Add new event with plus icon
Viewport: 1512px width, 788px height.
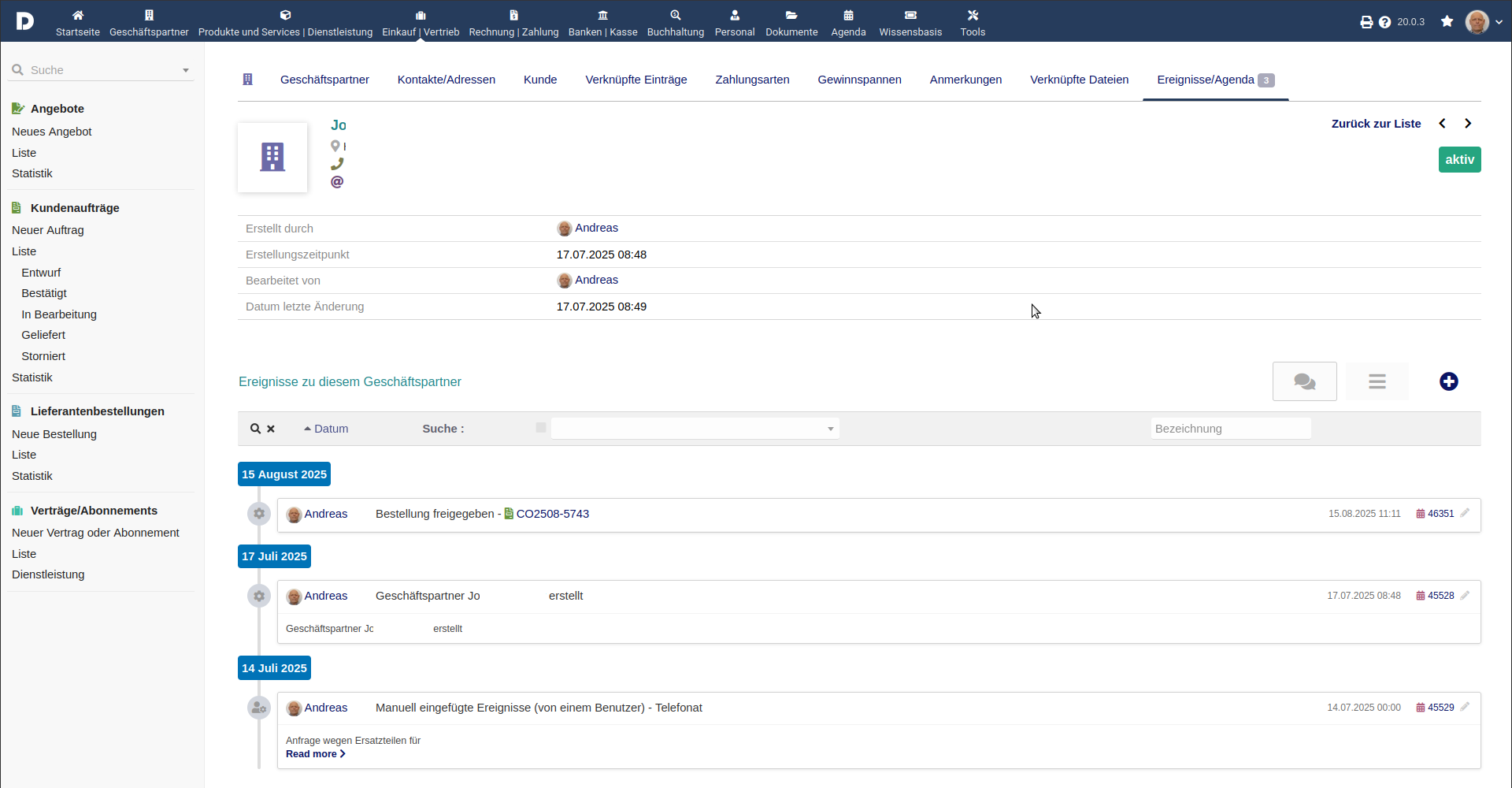(1448, 381)
